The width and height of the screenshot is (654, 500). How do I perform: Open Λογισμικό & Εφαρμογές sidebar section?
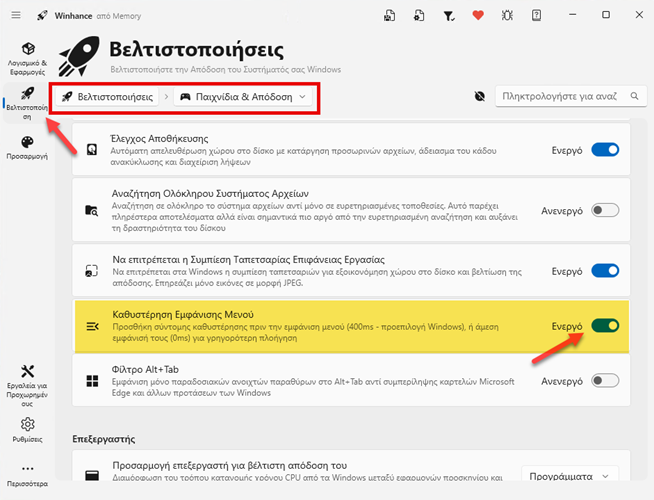pyautogui.click(x=28, y=58)
